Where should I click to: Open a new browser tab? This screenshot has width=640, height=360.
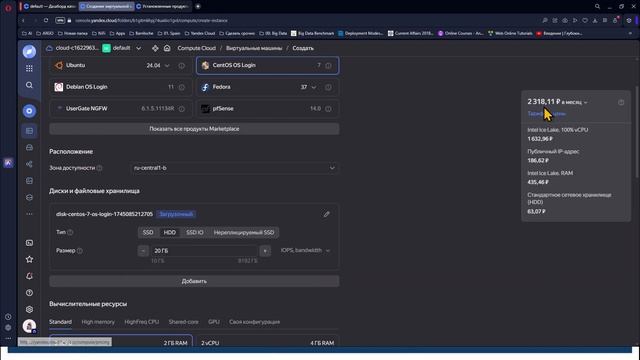198,6
